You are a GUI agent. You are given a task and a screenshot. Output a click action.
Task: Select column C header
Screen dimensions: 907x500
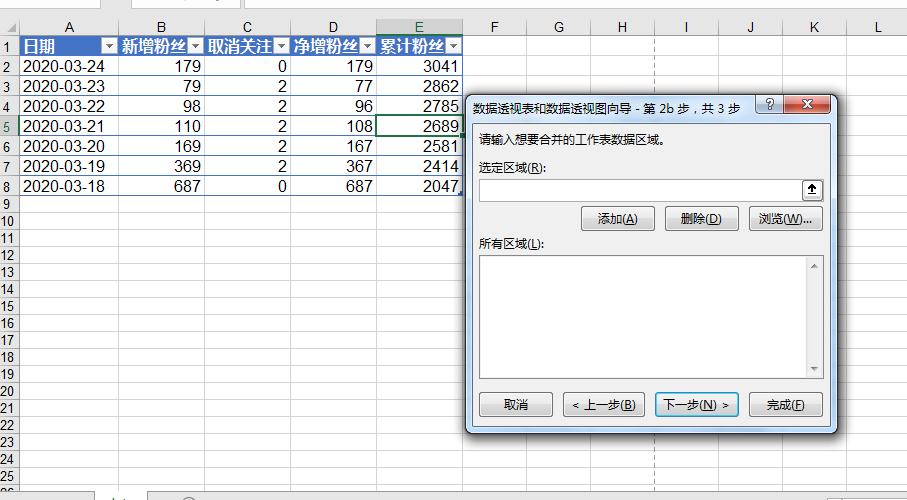248,27
